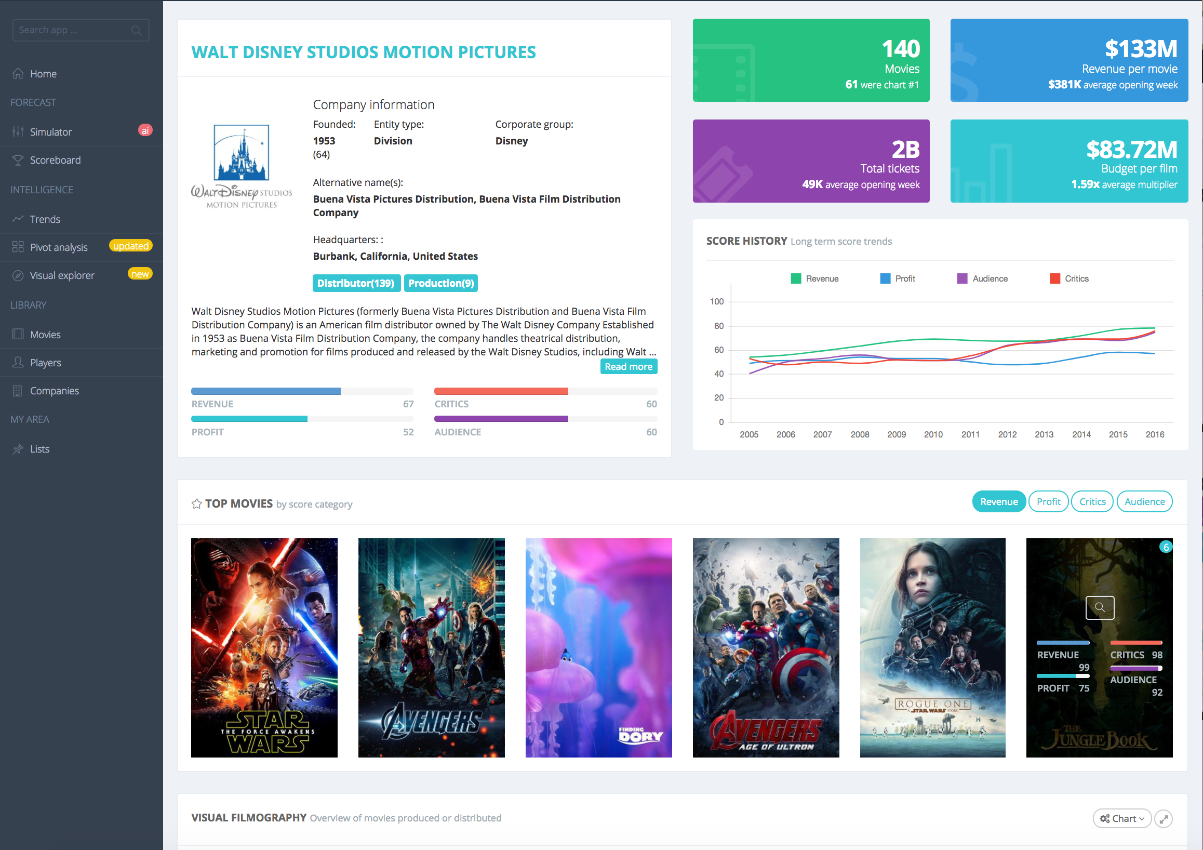1203x850 pixels.
Task: Click the fullscreen expand icon next to Chart
Action: [x=1163, y=818]
